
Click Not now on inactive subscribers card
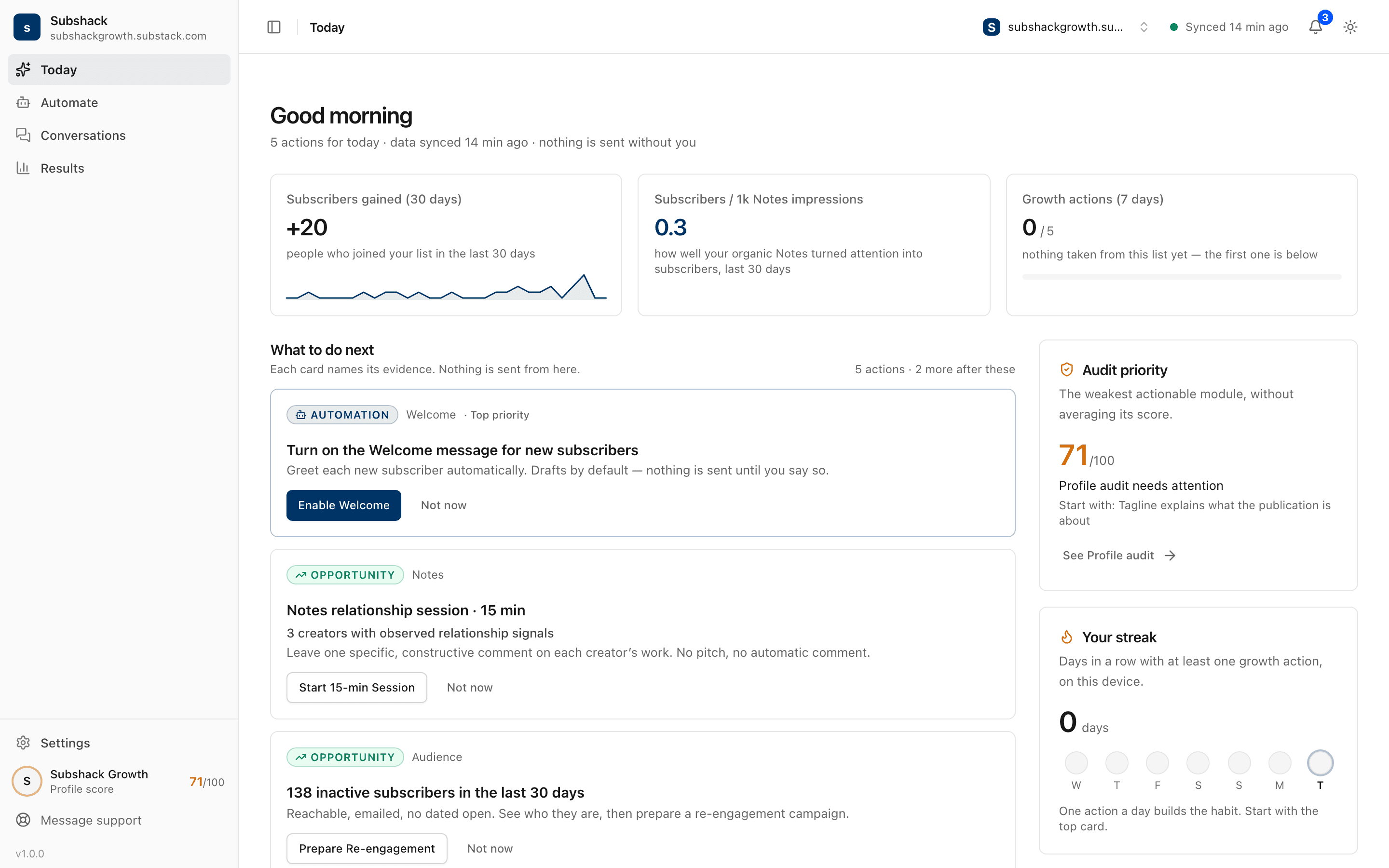490,848
